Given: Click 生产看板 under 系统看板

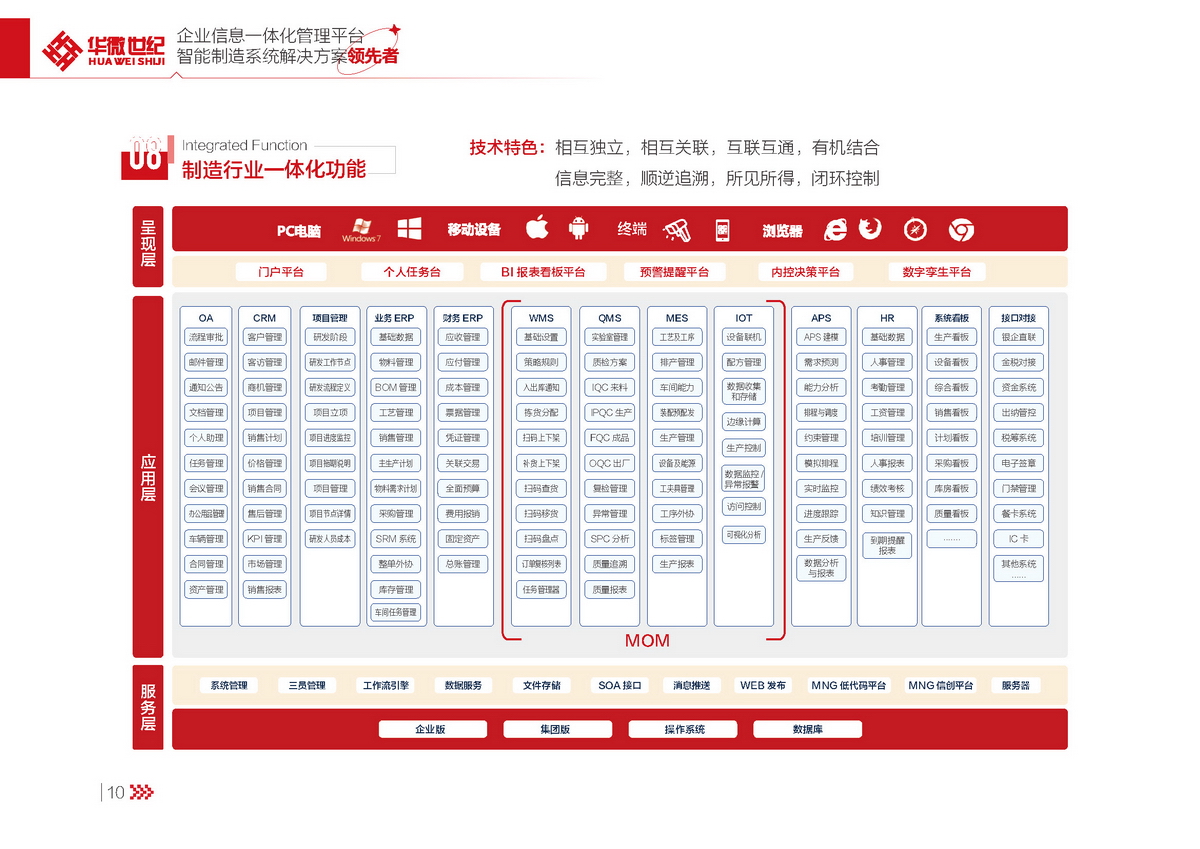Looking at the screenshot, I should click(x=951, y=337).
